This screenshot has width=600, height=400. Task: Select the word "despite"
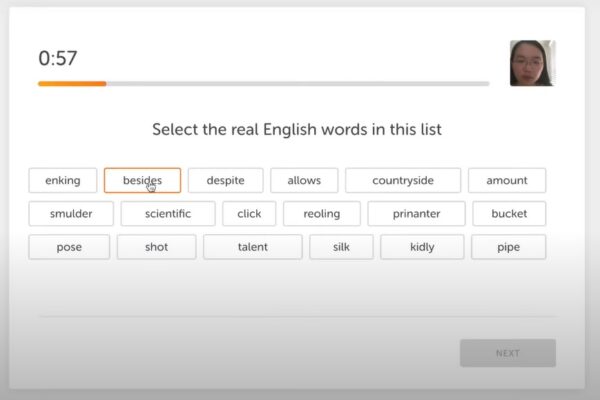(225, 180)
